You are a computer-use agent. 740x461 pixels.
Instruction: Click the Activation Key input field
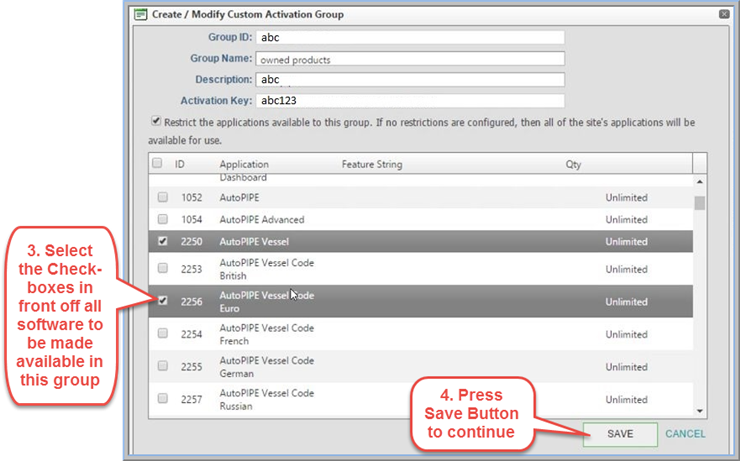click(410, 101)
